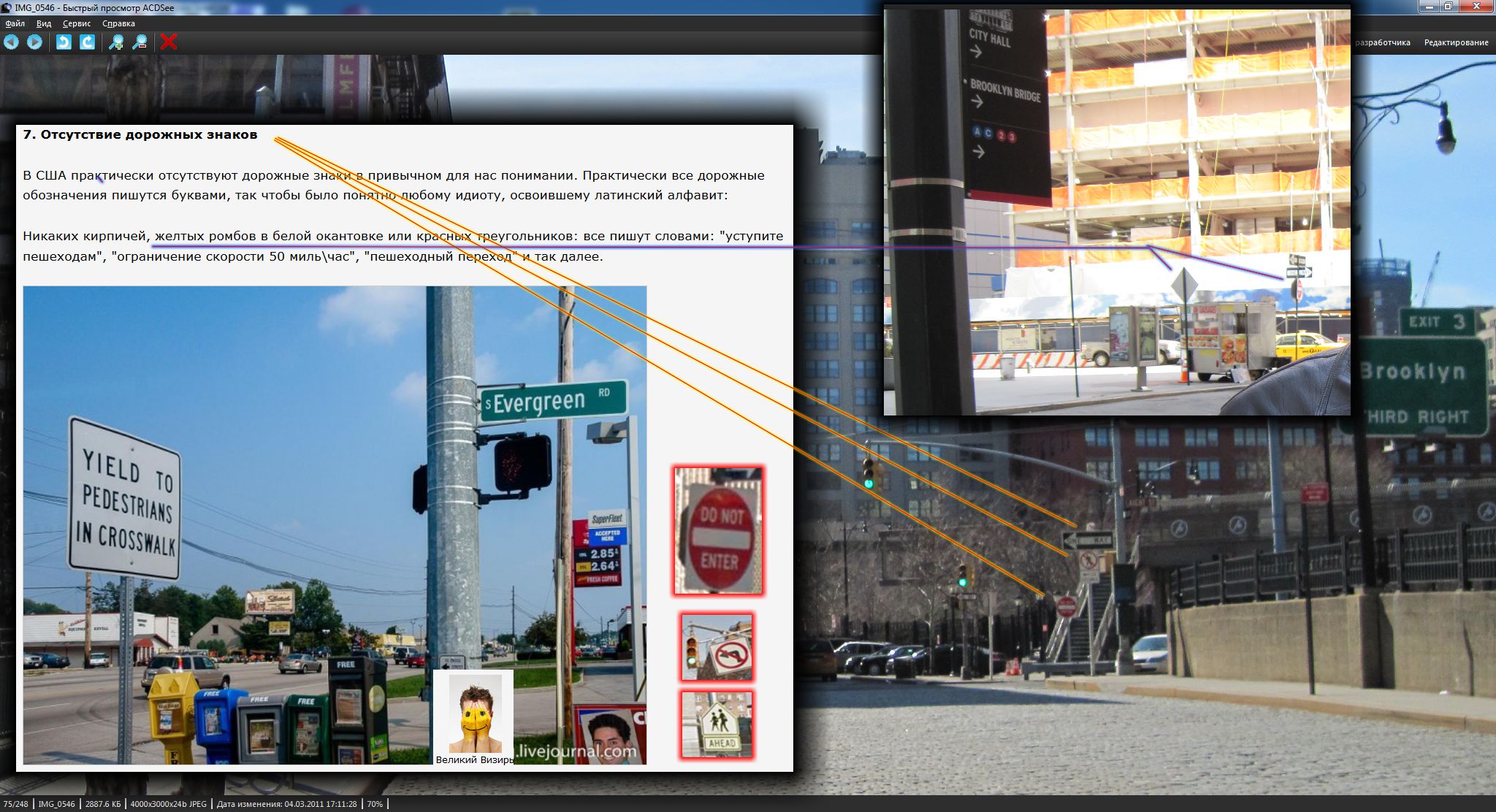Open the Вид menu
Viewport: 1496px width, 812px height.
tap(44, 23)
